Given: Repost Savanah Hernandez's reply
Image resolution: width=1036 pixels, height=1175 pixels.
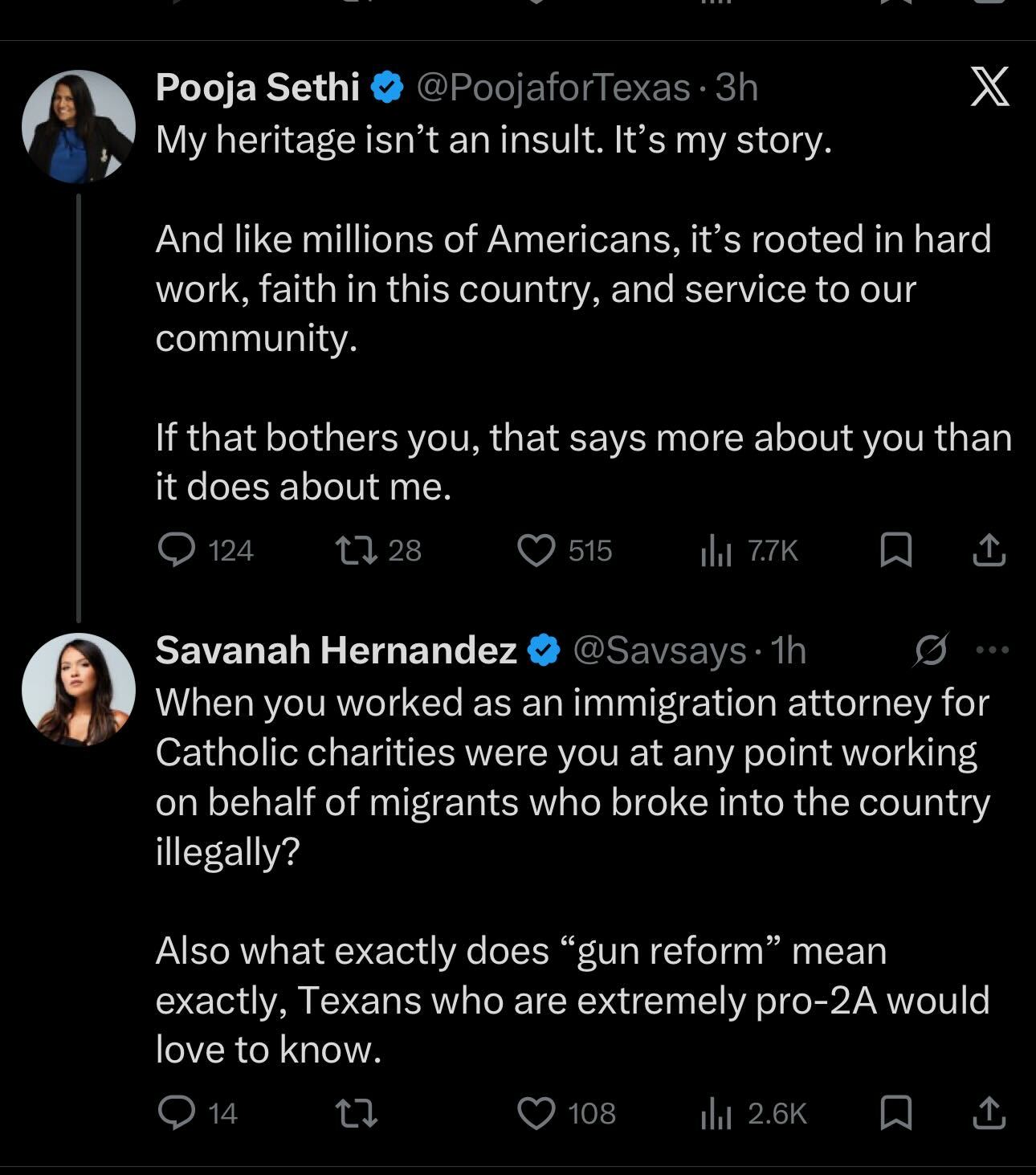Looking at the screenshot, I should pyautogui.click(x=356, y=1113).
